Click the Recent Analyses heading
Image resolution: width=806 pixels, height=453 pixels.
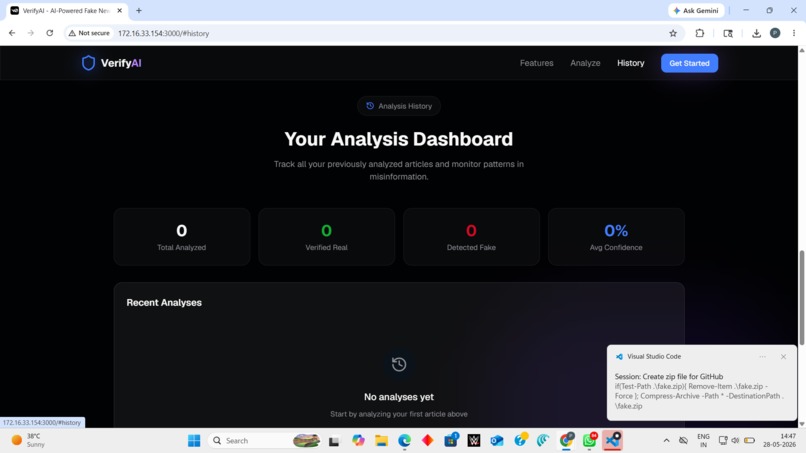pyautogui.click(x=164, y=302)
